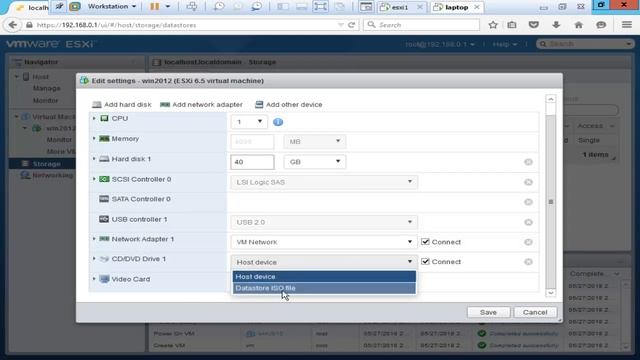Save the VM settings

pyautogui.click(x=488, y=312)
